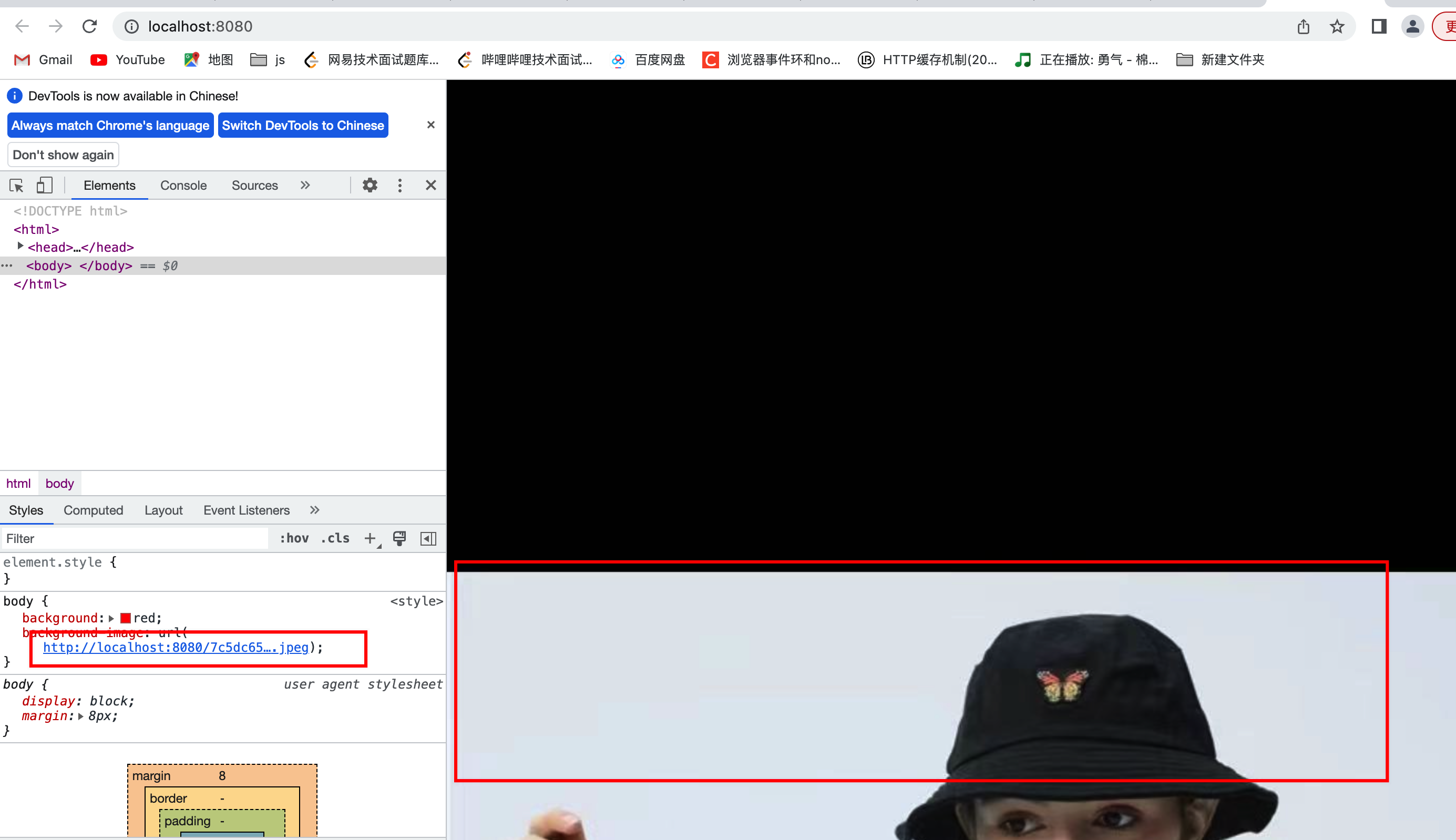Open the background-image jpeg URL link

pos(176,647)
